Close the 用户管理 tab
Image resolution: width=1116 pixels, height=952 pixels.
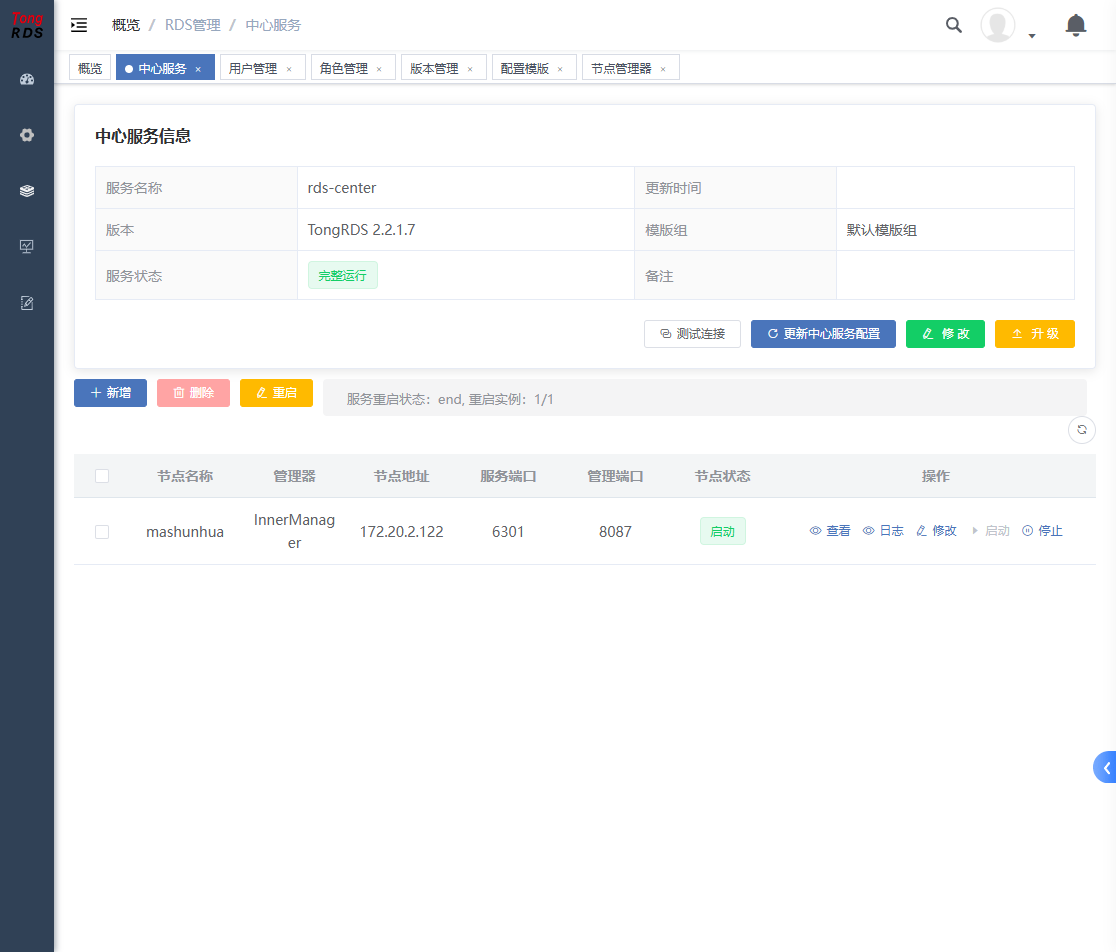click(289, 69)
